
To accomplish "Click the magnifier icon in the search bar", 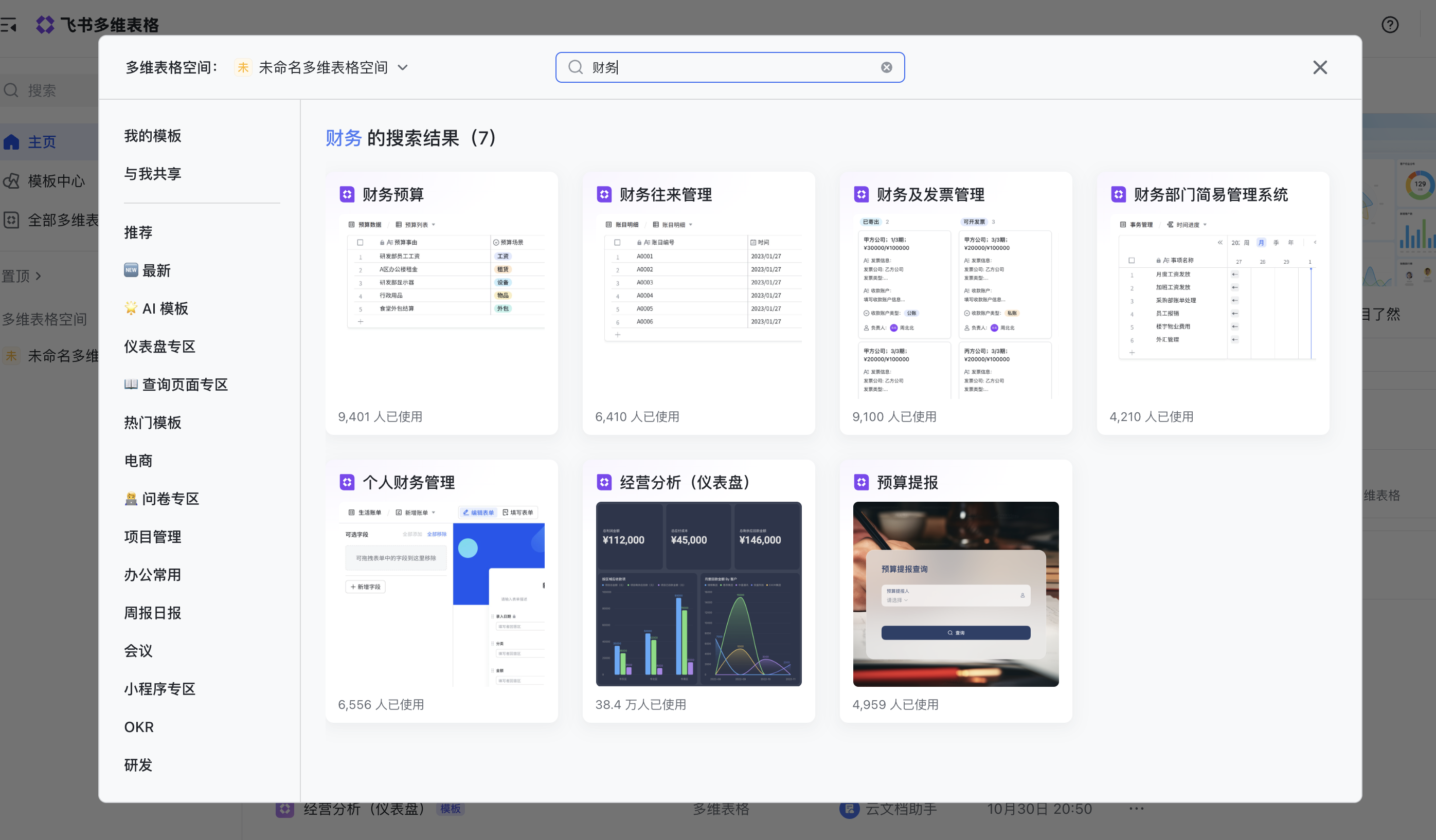I will point(576,67).
